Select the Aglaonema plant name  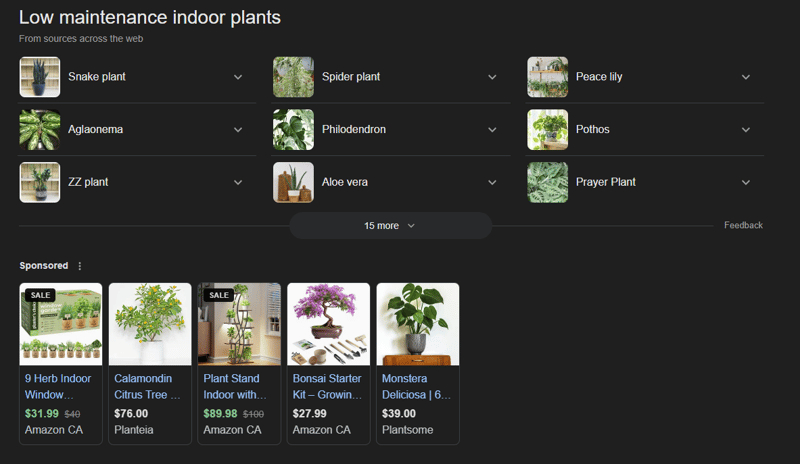click(x=96, y=130)
